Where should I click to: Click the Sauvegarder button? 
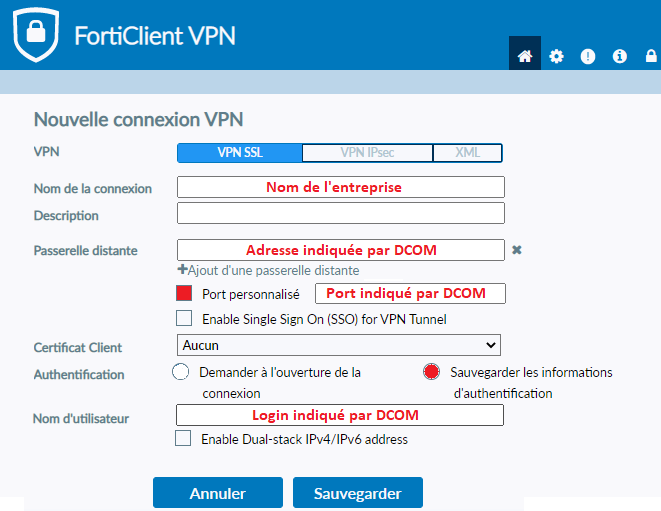(x=357, y=492)
